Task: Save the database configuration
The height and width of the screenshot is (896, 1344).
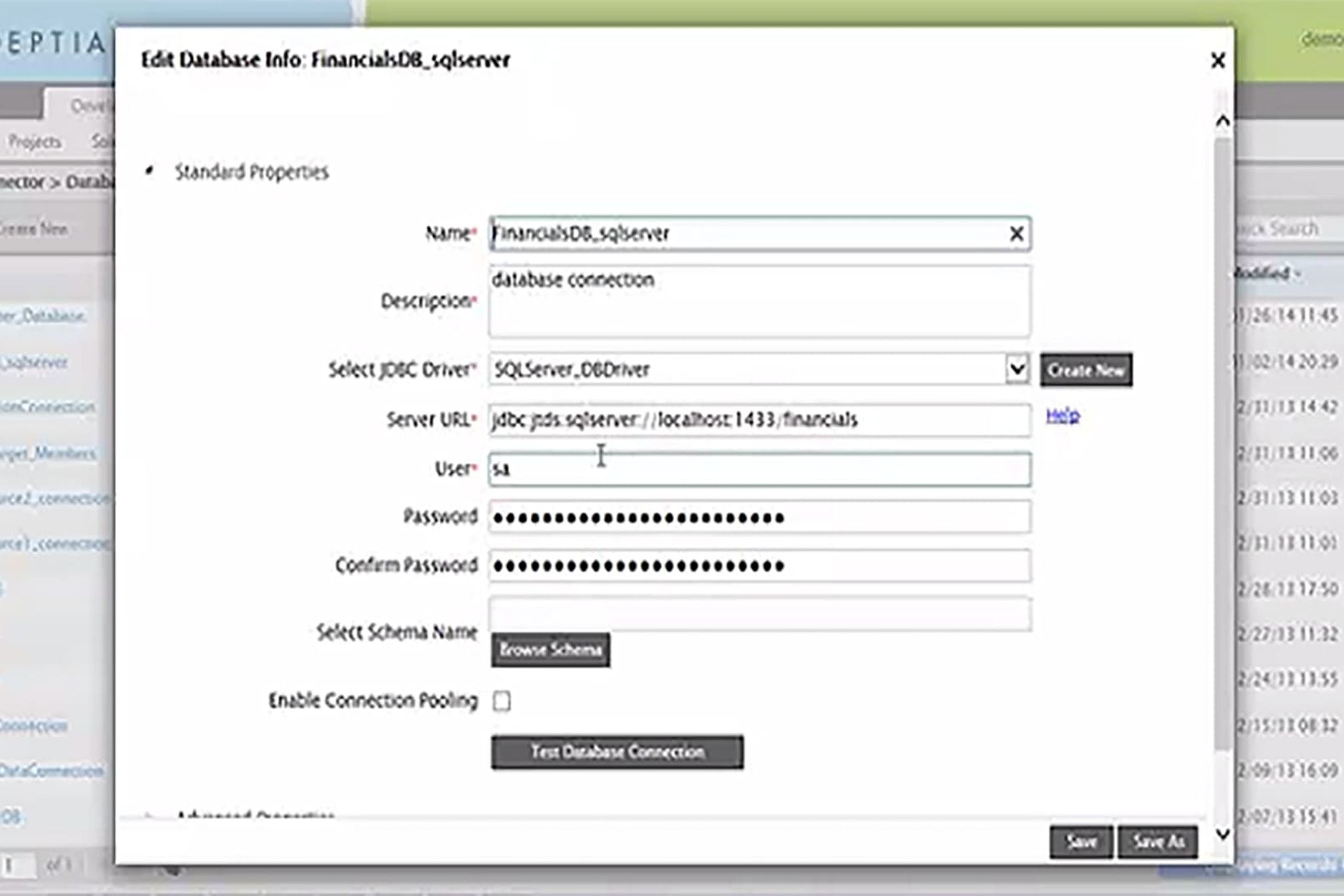Action: [1081, 842]
